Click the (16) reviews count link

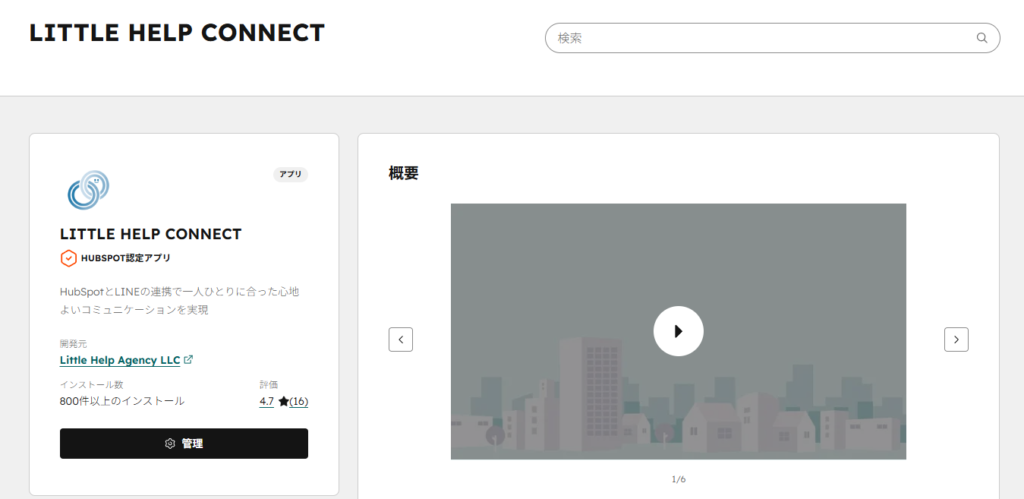(x=298, y=401)
